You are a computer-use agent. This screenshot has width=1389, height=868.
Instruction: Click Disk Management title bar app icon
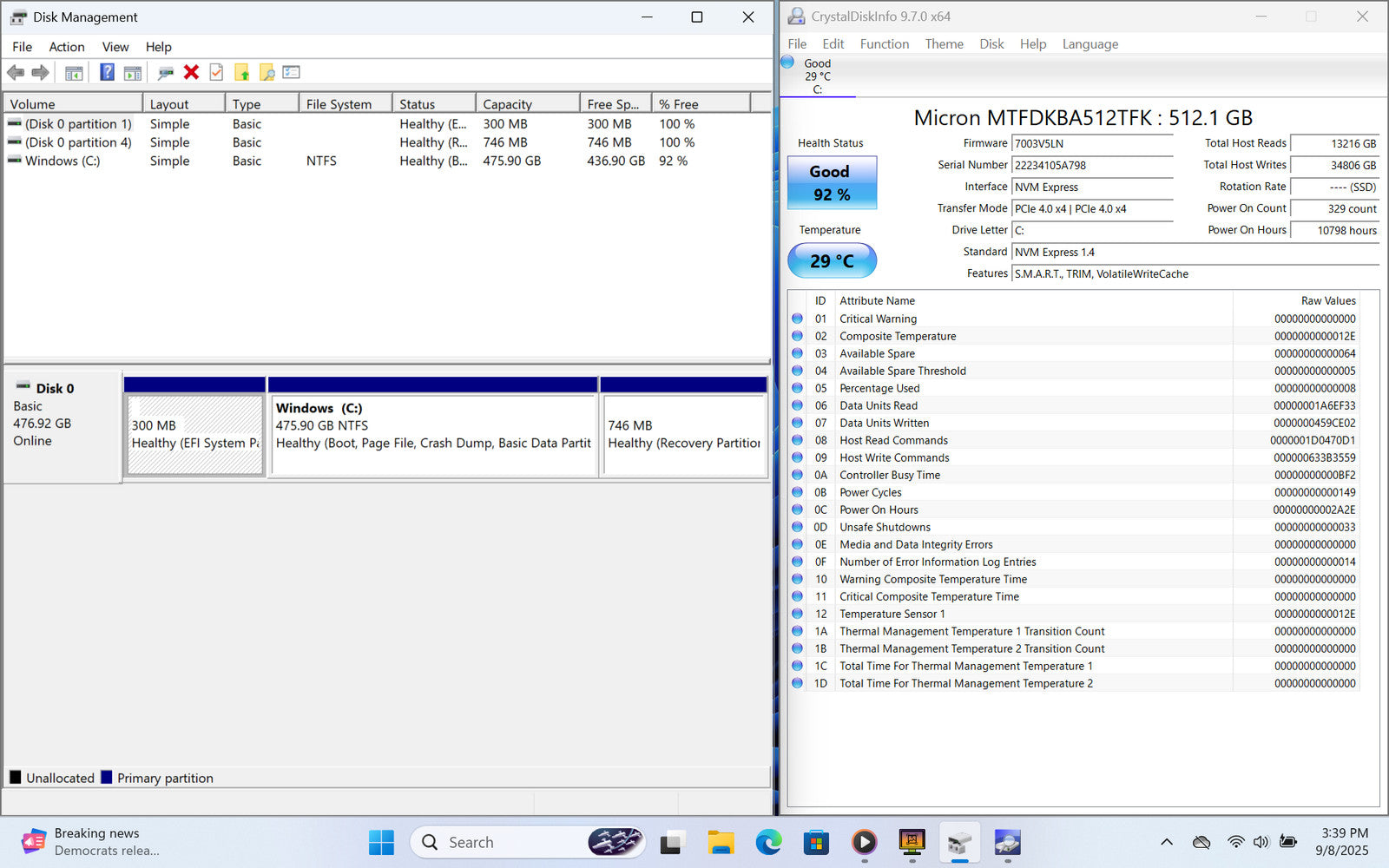(18, 17)
